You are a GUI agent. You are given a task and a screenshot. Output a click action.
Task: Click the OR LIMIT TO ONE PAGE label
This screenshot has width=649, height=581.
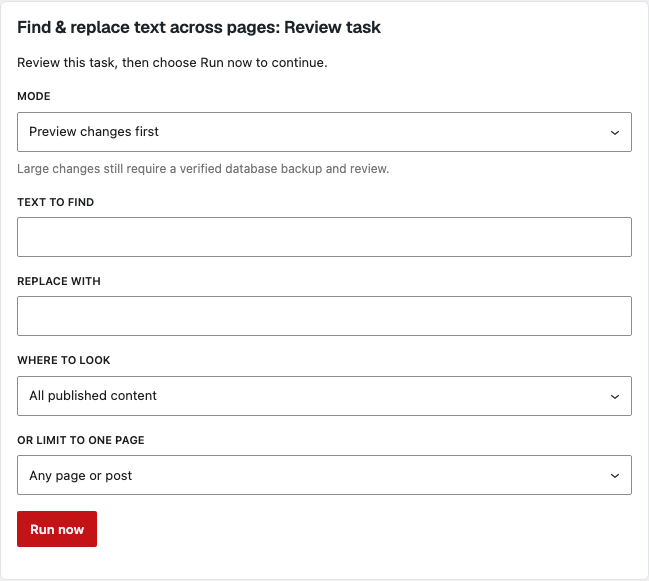[x=81, y=440]
